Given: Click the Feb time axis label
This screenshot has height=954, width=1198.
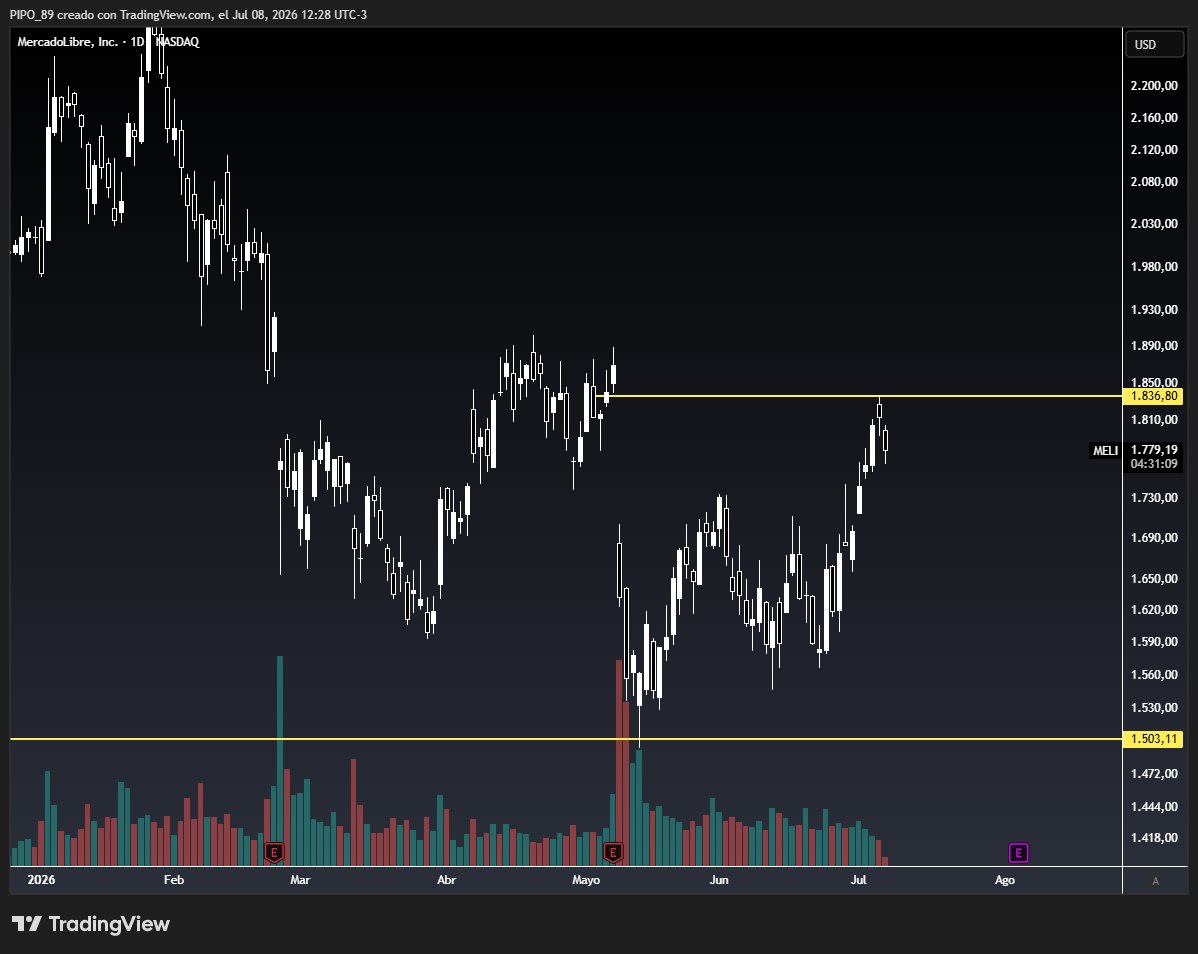Looking at the screenshot, I should click(x=173, y=880).
